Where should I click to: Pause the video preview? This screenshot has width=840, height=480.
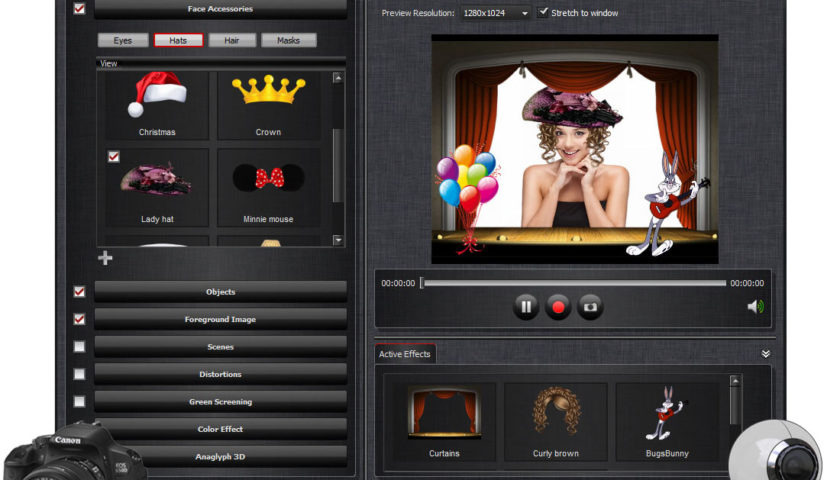tap(526, 307)
